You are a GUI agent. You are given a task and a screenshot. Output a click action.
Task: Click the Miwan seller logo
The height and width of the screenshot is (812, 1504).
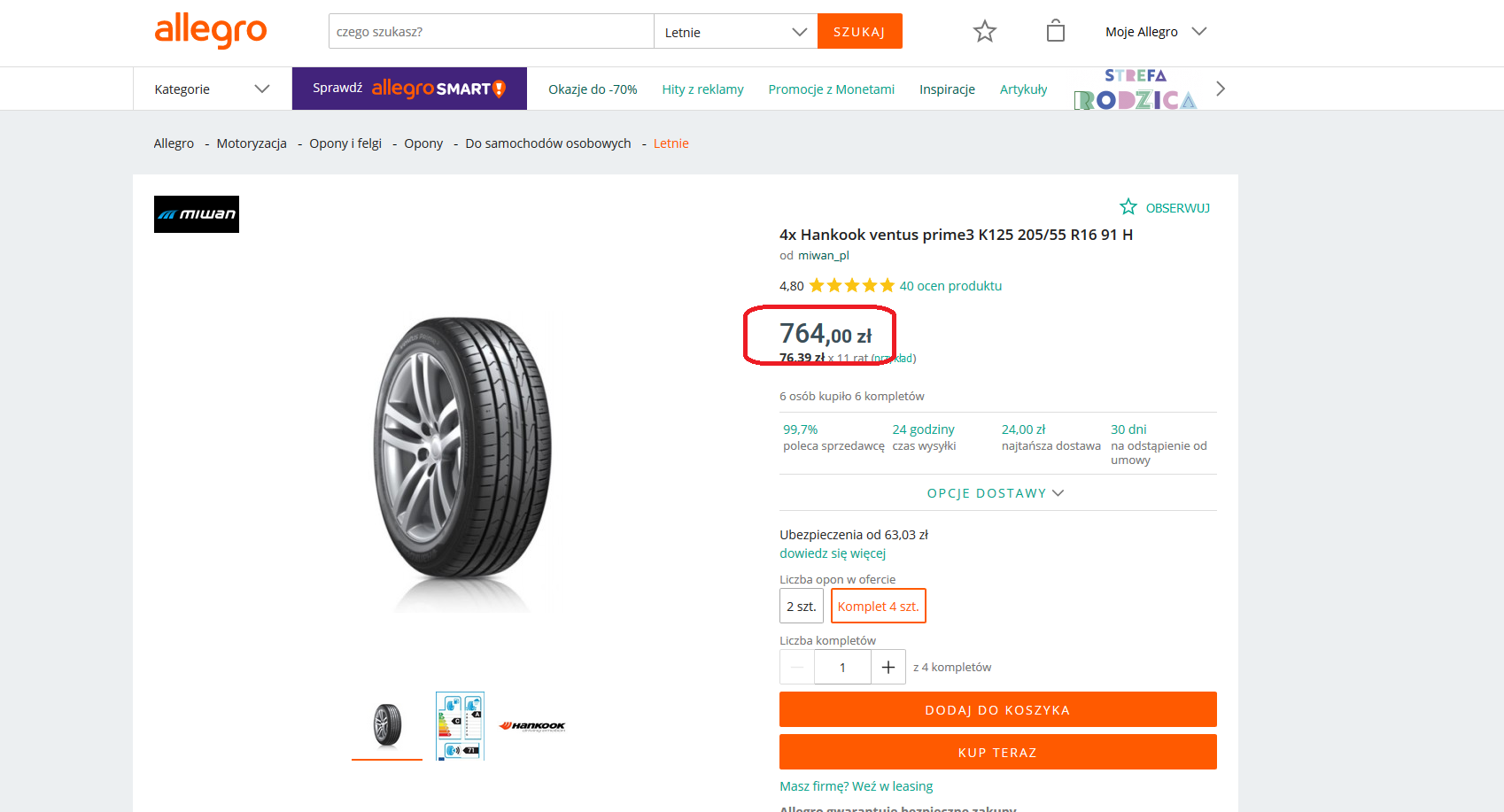click(197, 214)
